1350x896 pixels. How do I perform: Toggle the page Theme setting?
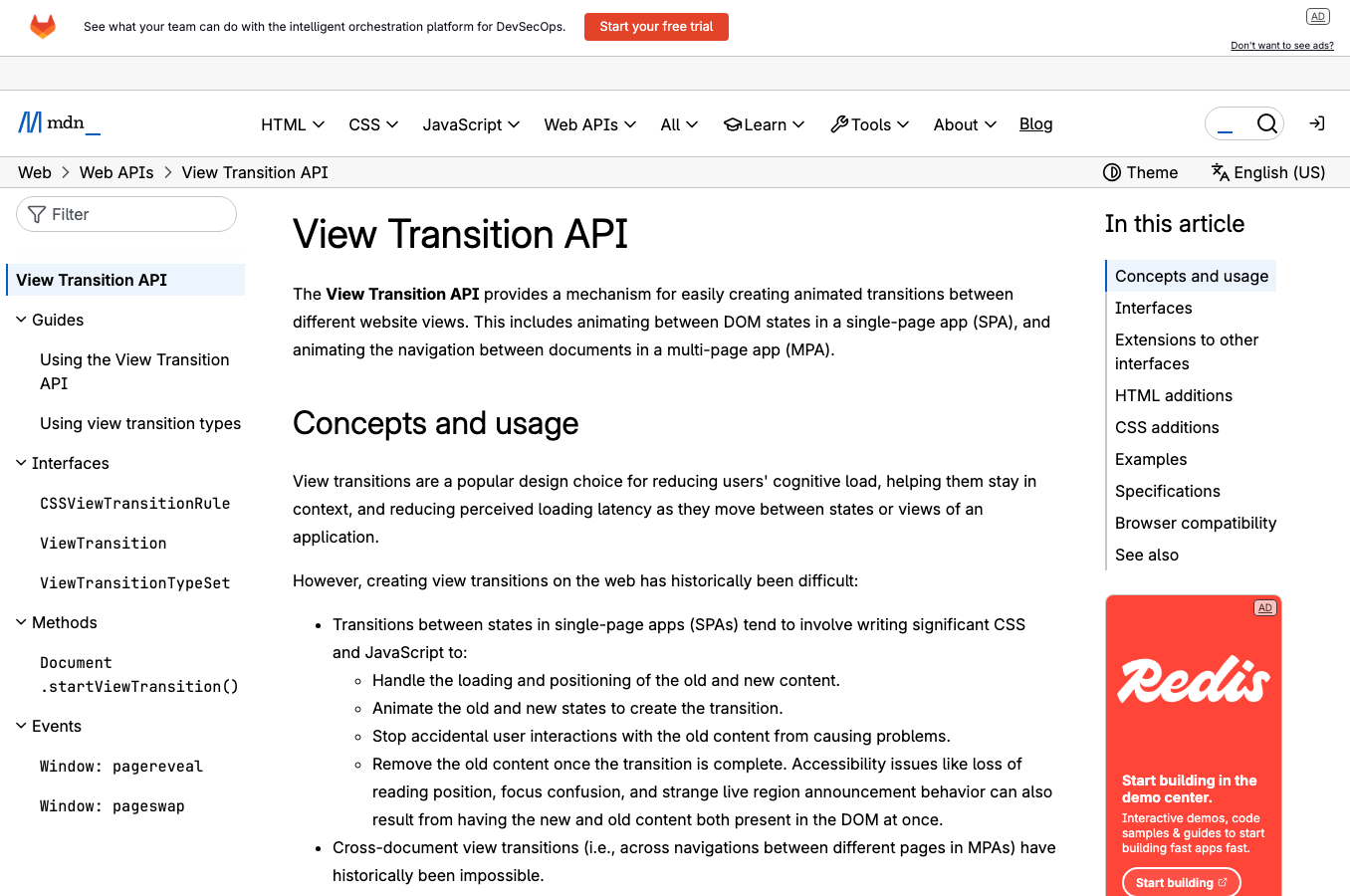[x=1140, y=172]
